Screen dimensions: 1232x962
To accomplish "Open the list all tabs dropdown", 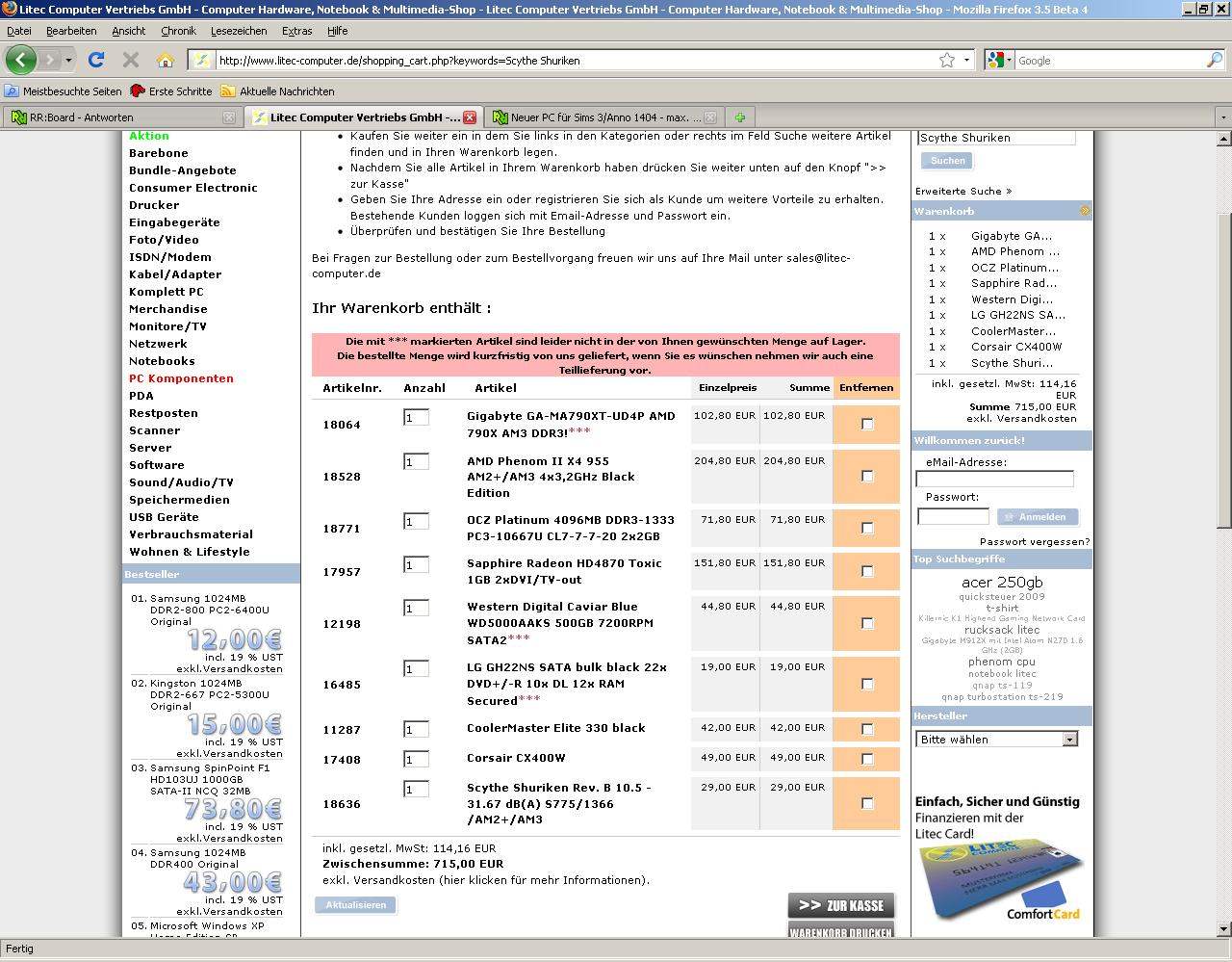I will (x=1222, y=117).
